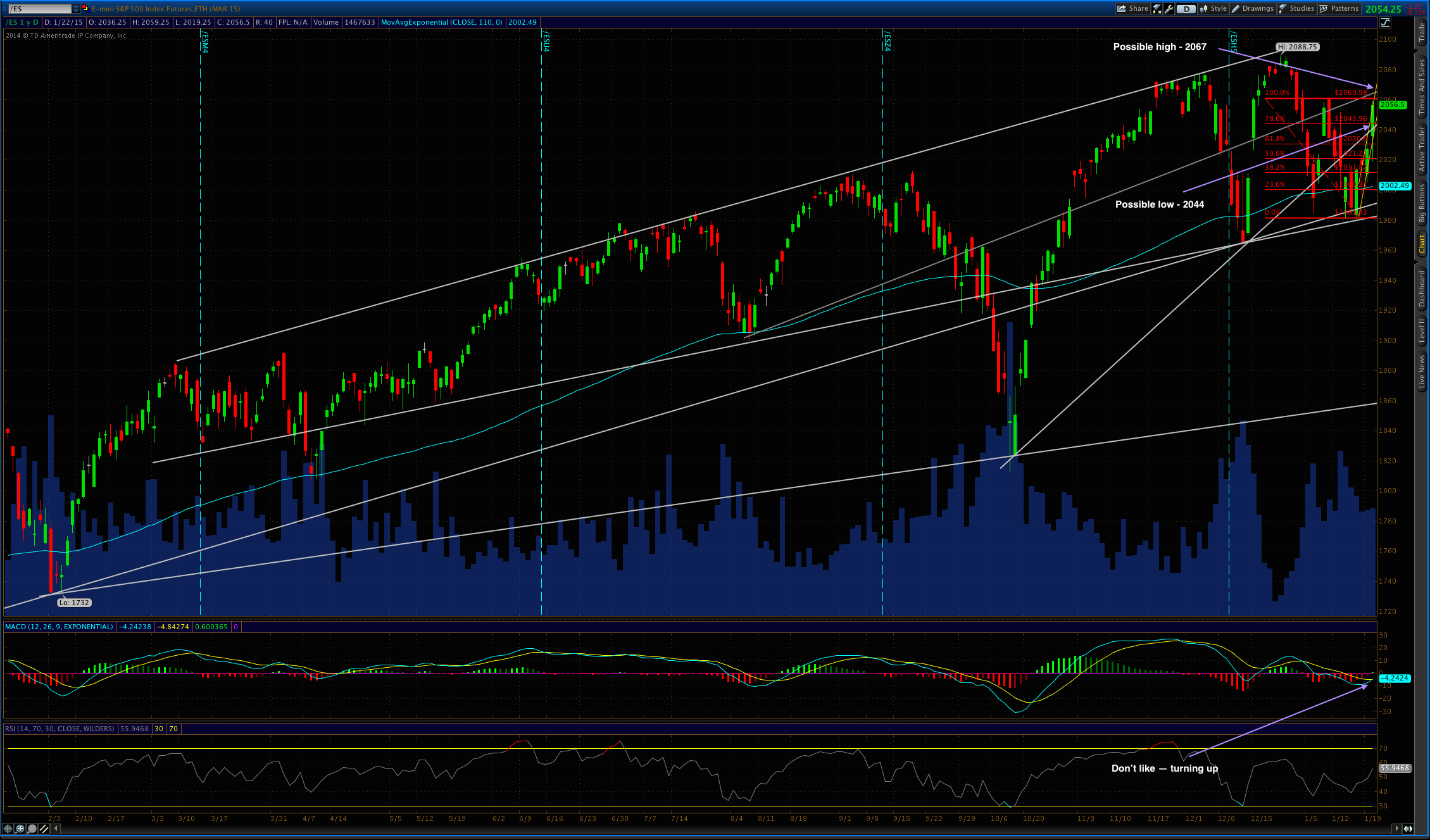
Task: Click the crosshair pan tool icon
Action: 8,829
